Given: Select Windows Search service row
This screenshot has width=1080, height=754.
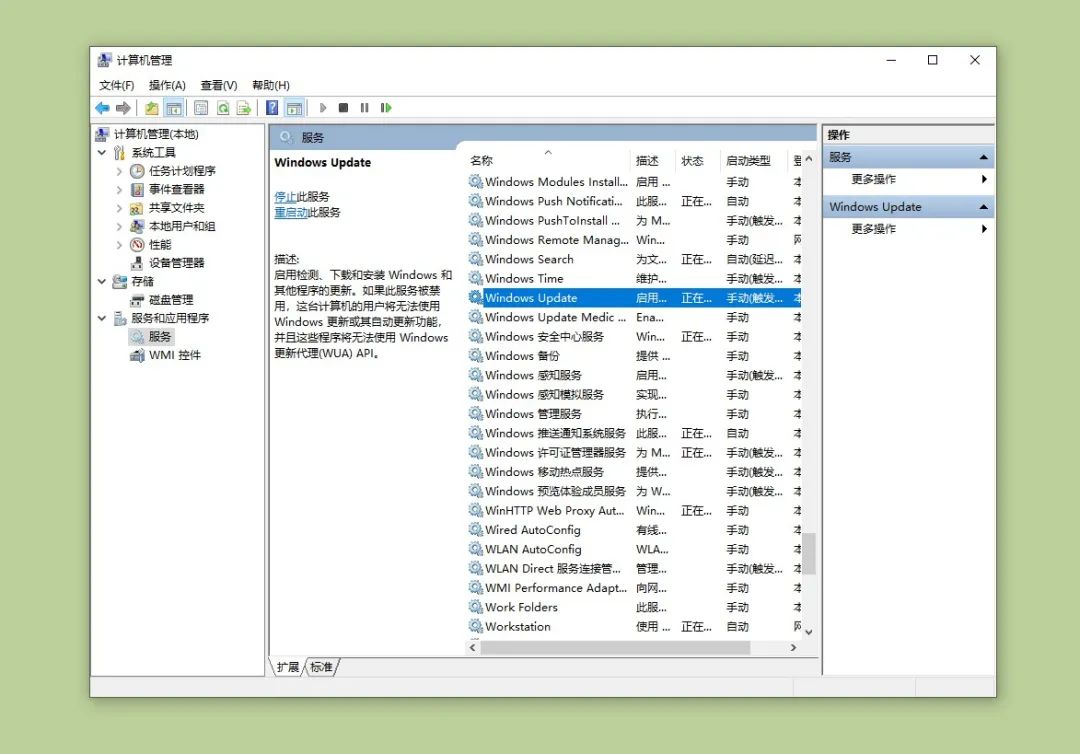Looking at the screenshot, I should (634, 260).
